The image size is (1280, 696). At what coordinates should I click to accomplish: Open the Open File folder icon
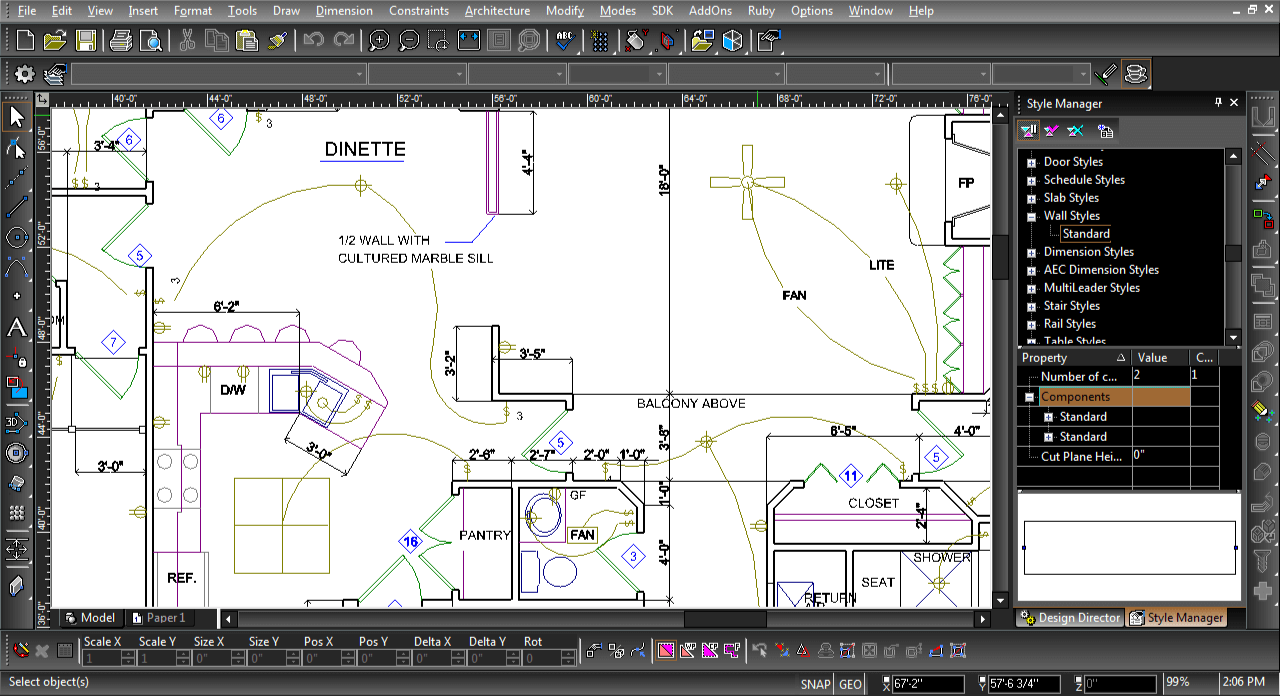point(55,41)
